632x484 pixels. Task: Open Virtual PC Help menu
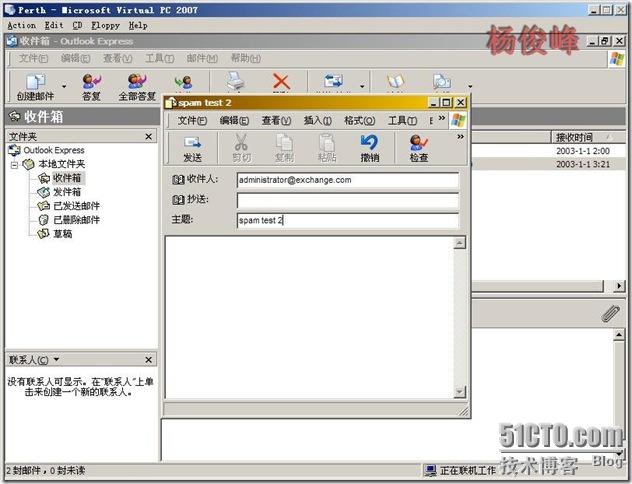(x=138, y=25)
